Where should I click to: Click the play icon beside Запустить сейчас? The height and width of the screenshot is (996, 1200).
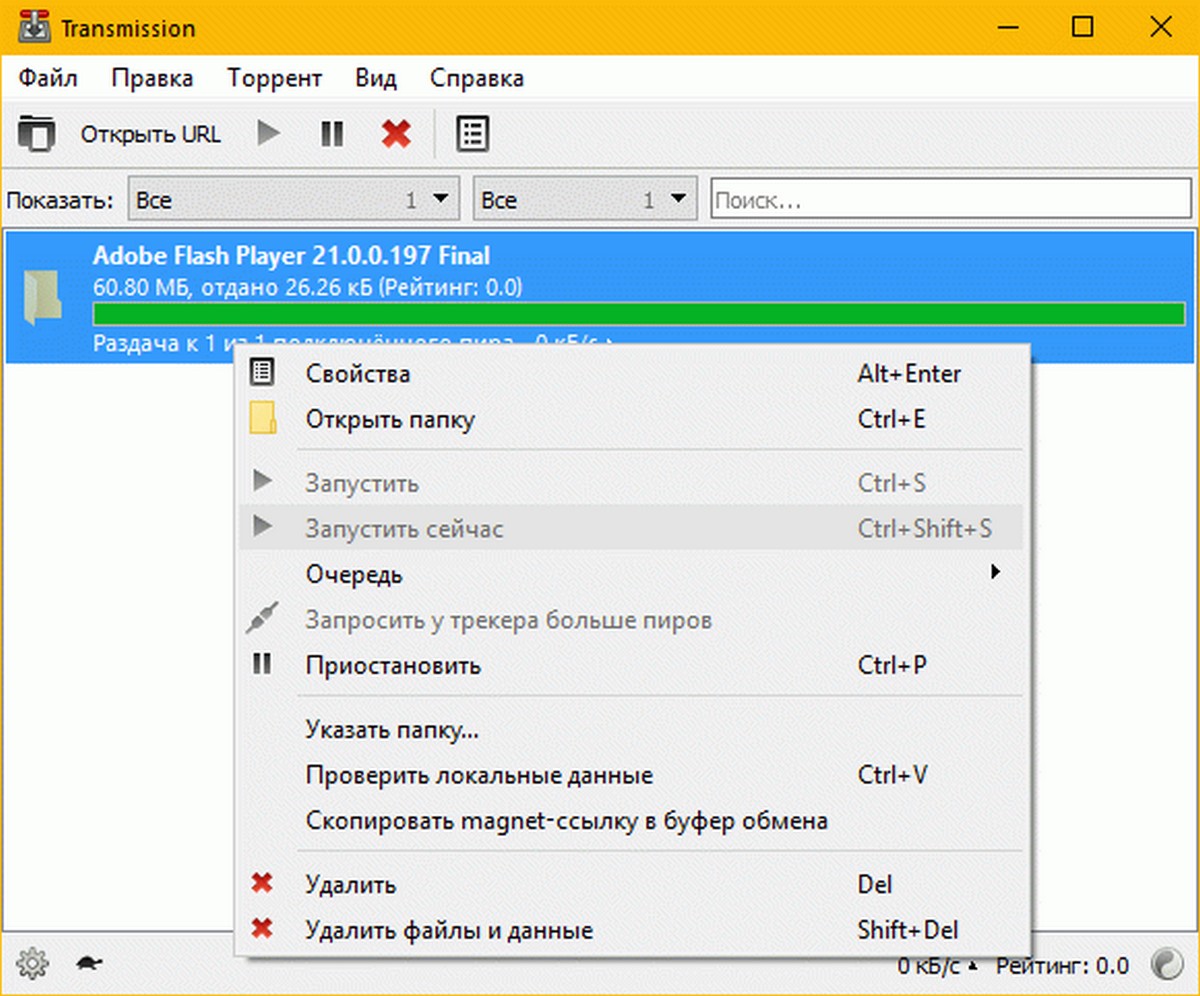point(262,526)
